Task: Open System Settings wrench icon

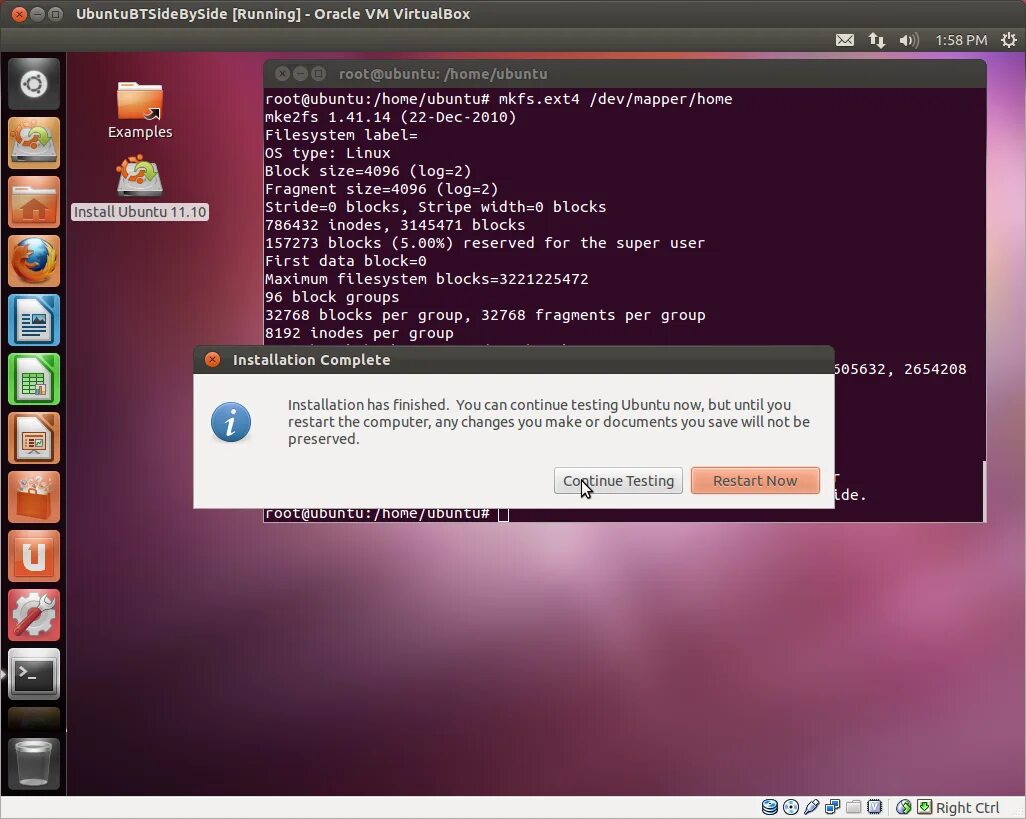Action: pyautogui.click(x=34, y=615)
